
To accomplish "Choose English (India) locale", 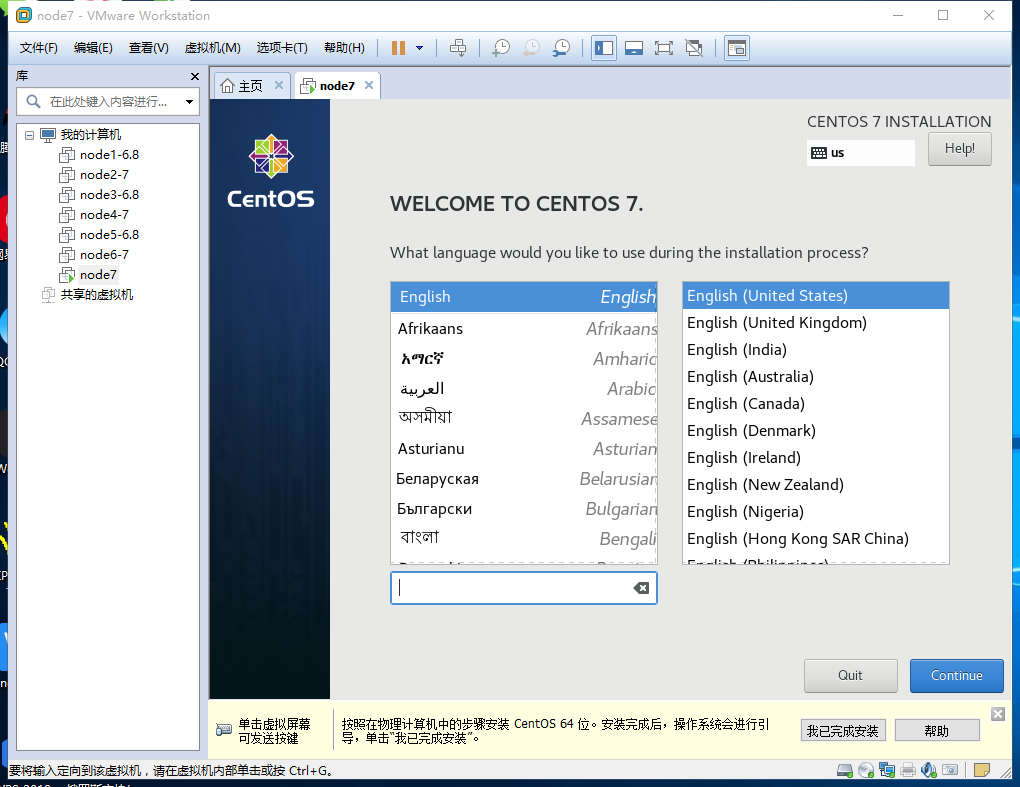I will click(x=816, y=350).
